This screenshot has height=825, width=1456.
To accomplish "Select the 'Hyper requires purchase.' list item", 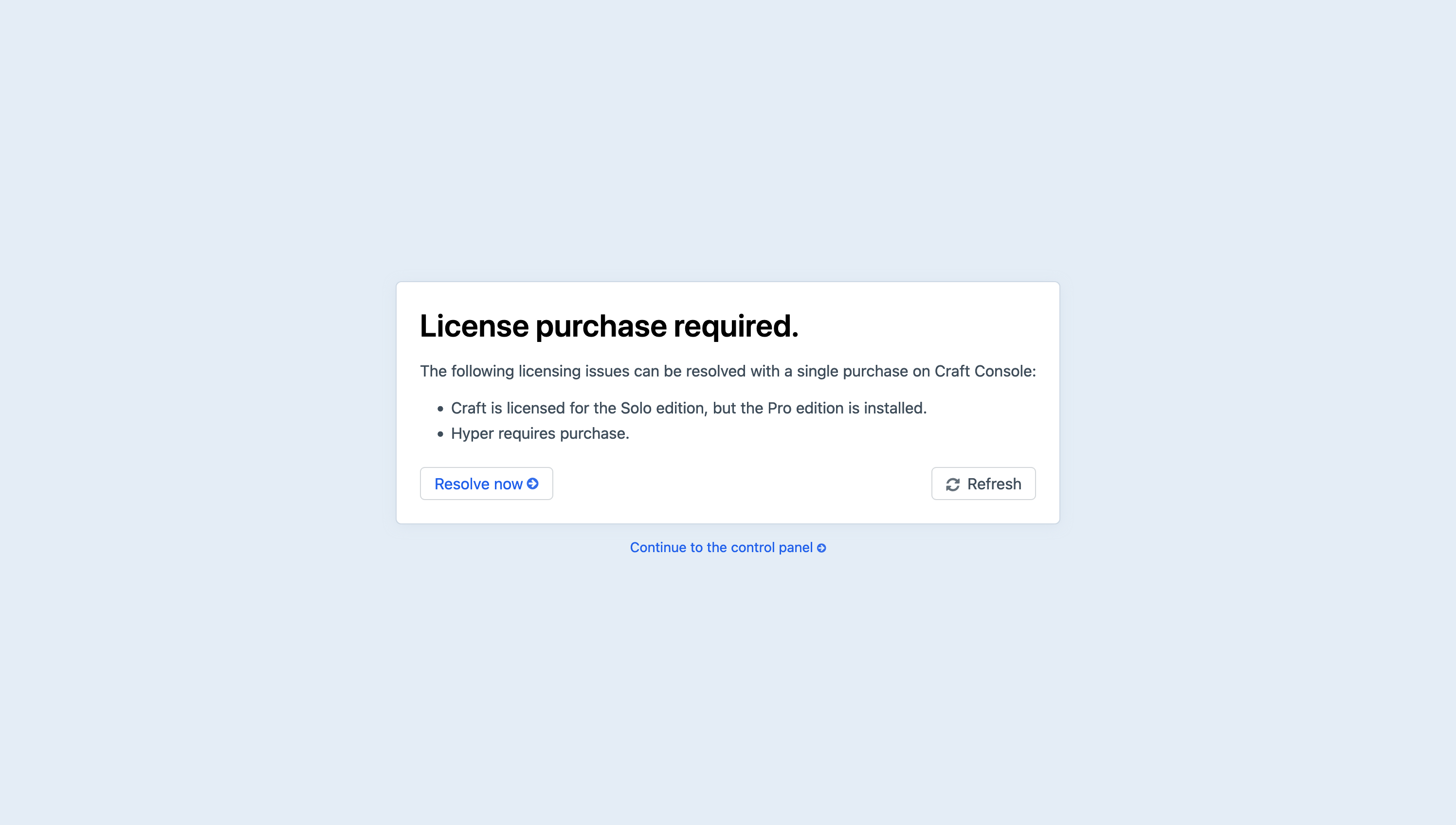I will (x=540, y=433).
